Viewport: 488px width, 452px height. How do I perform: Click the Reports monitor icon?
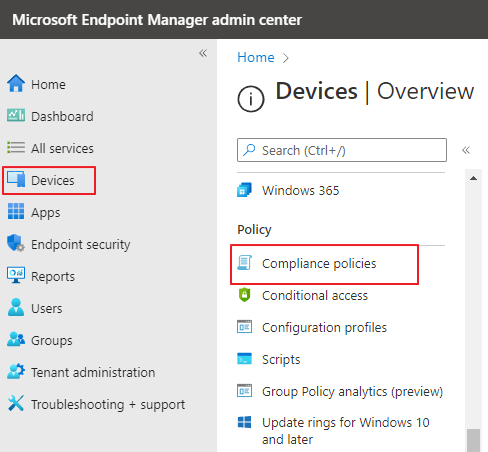16,275
